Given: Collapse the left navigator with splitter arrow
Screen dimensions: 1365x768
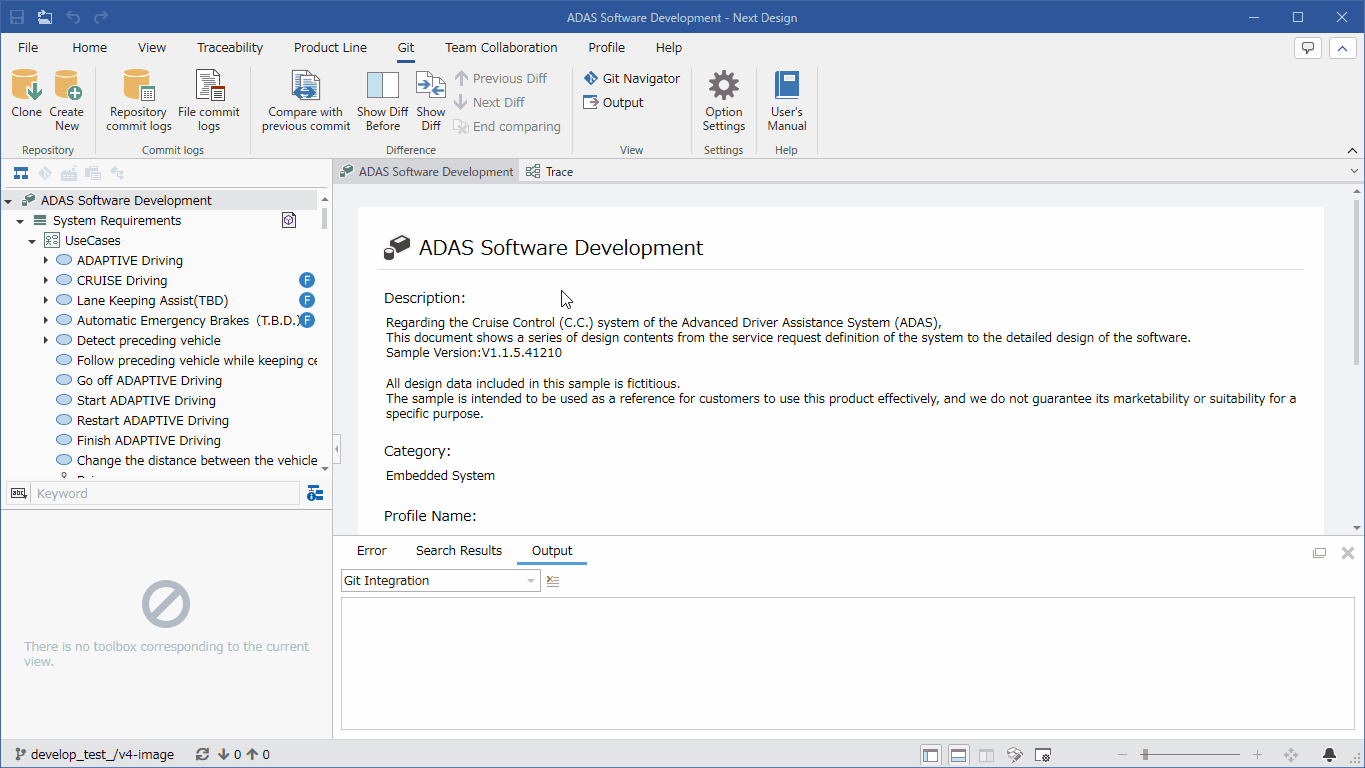Looking at the screenshot, I should [337, 450].
